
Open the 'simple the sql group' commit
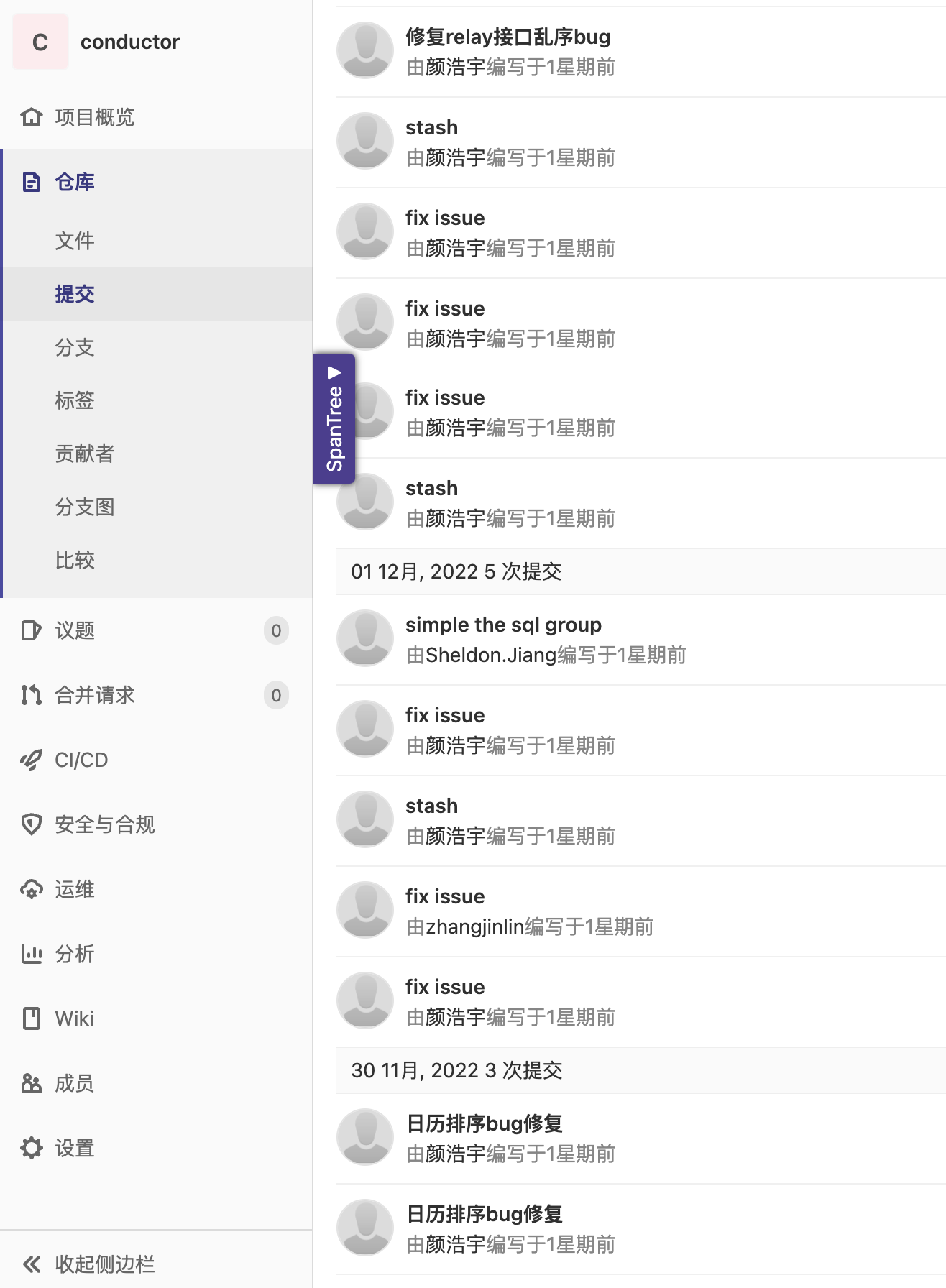click(503, 625)
